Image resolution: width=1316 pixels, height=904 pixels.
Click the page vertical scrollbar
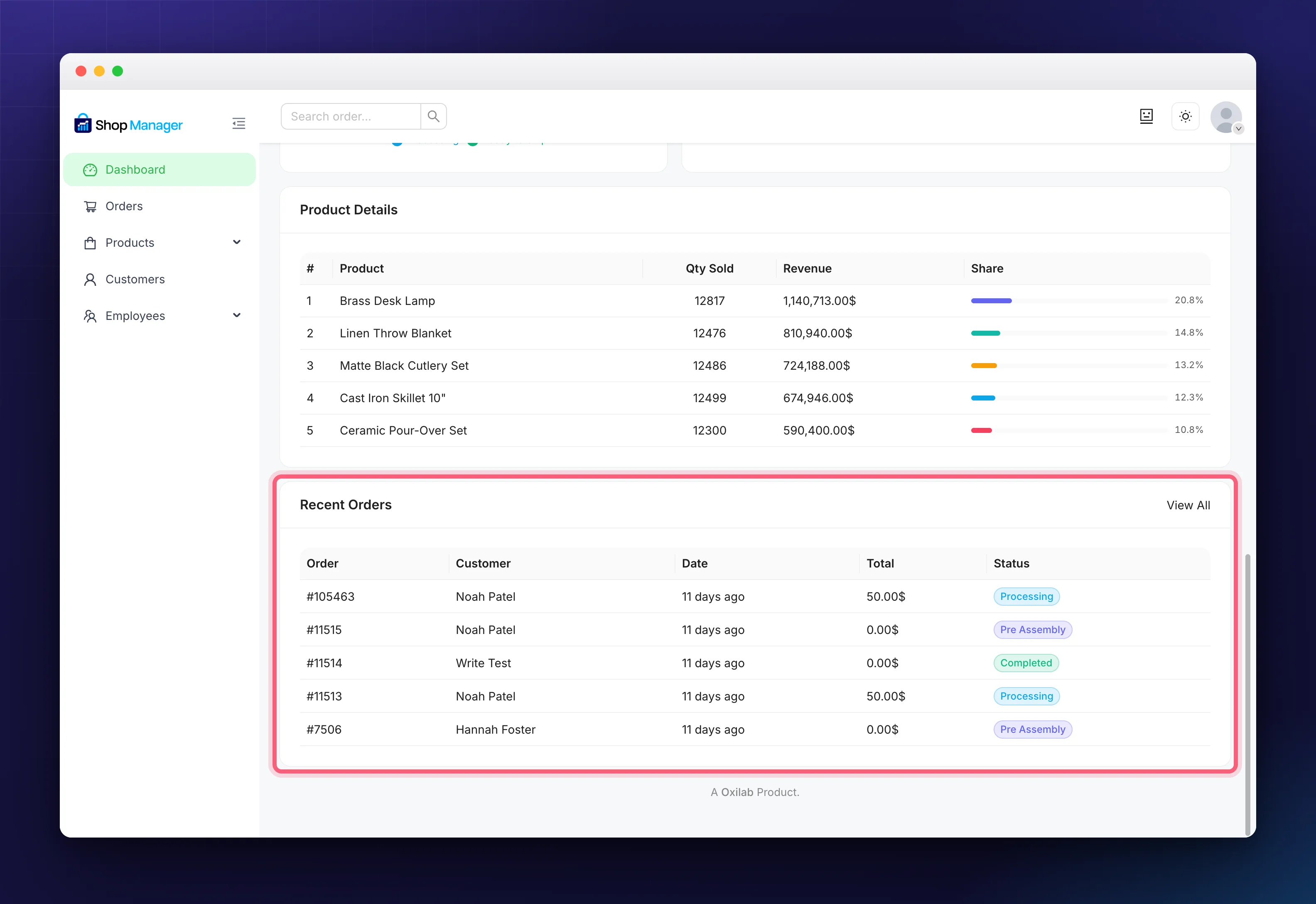pyautogui.click(x=1247, y=695)
